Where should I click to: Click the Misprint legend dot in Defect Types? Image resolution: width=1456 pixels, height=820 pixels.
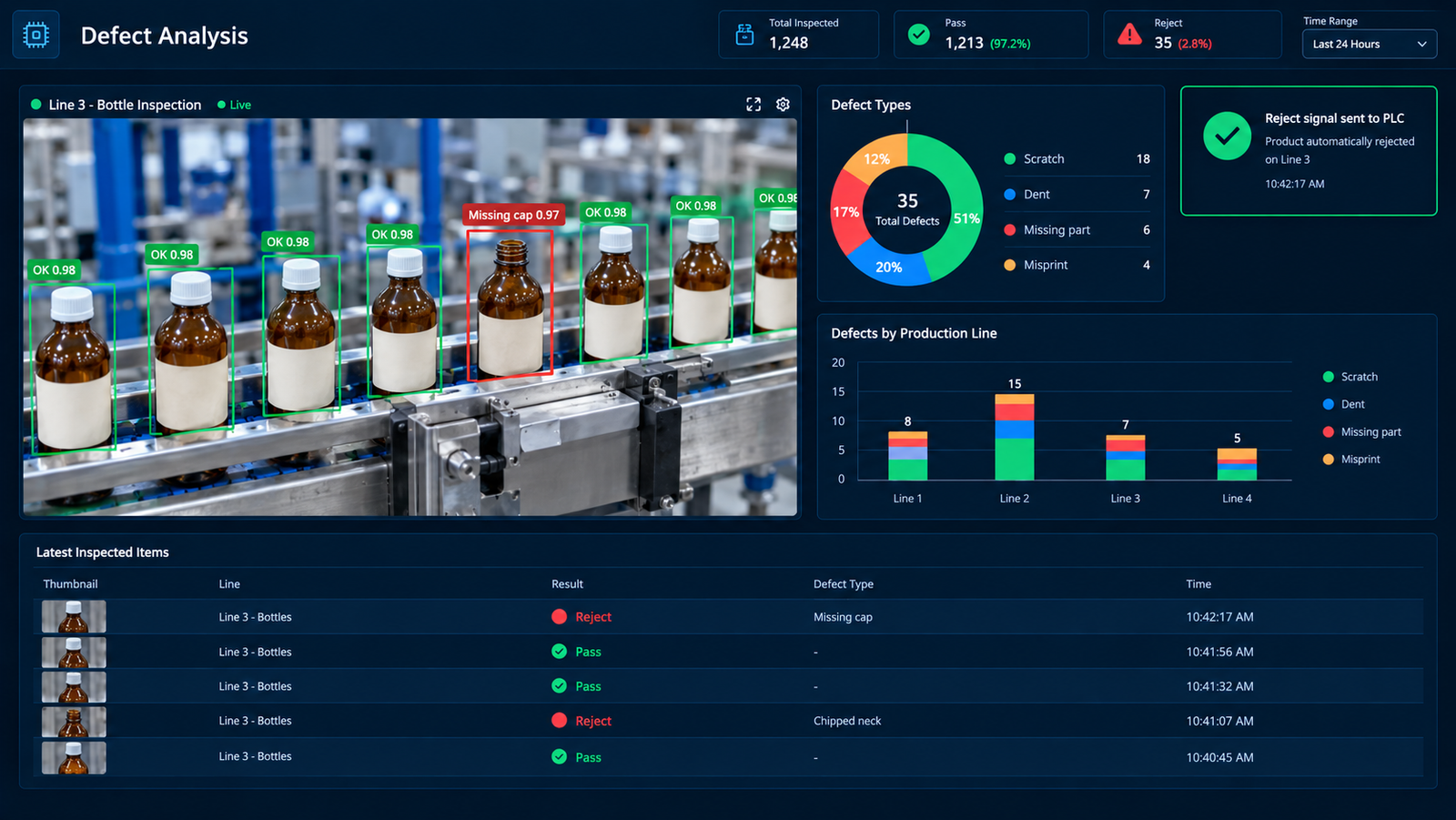click(x=1009, y=265)
